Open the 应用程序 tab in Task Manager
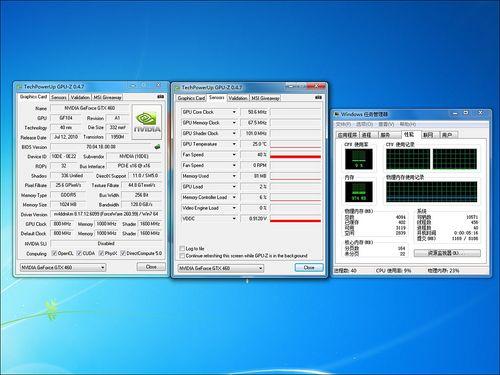 click(x=348, y=135)
